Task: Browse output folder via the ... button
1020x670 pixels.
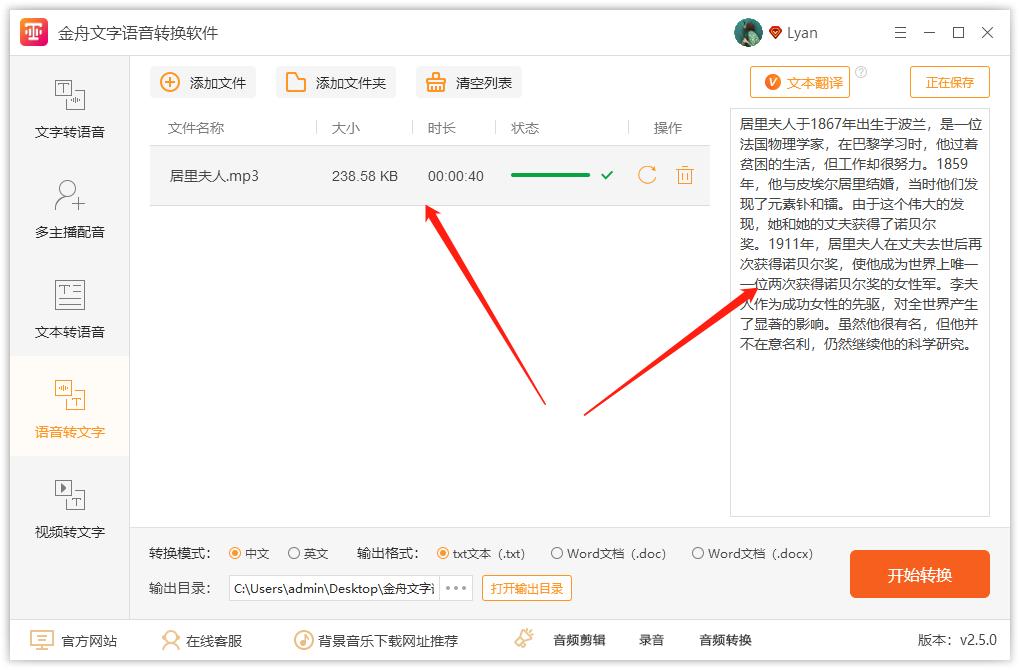Action: [x=455, y=588]
